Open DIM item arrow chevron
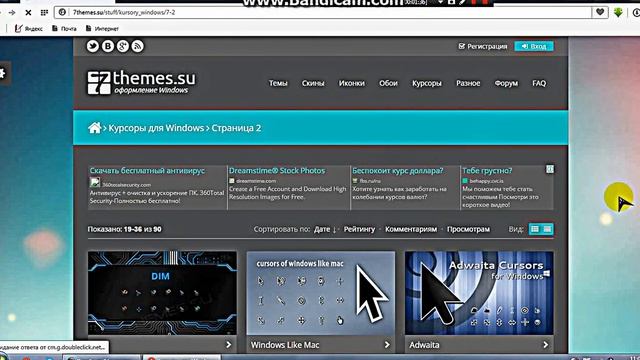 (229, 345)
